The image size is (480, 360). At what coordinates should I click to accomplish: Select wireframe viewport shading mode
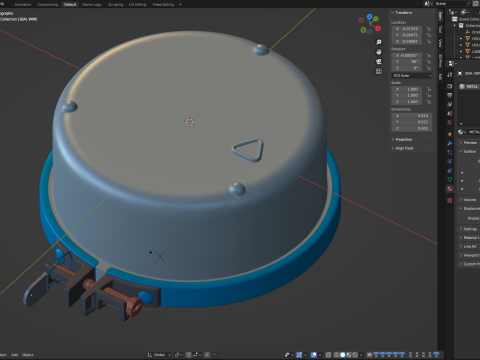336,355
